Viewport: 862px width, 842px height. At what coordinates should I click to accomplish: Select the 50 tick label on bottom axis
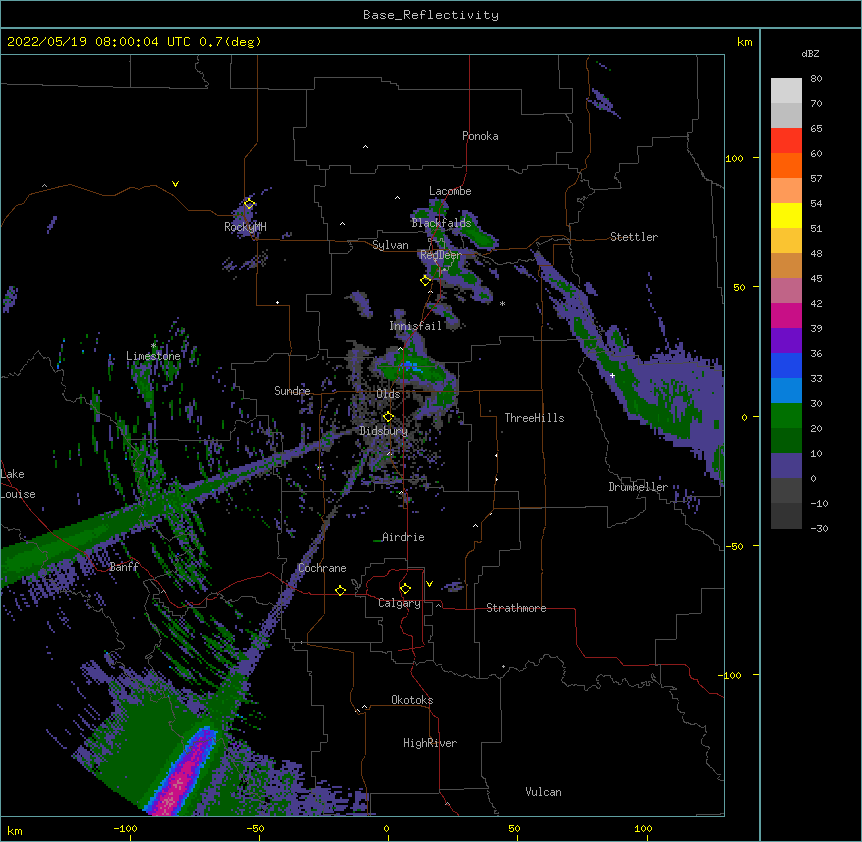point(514,828)
